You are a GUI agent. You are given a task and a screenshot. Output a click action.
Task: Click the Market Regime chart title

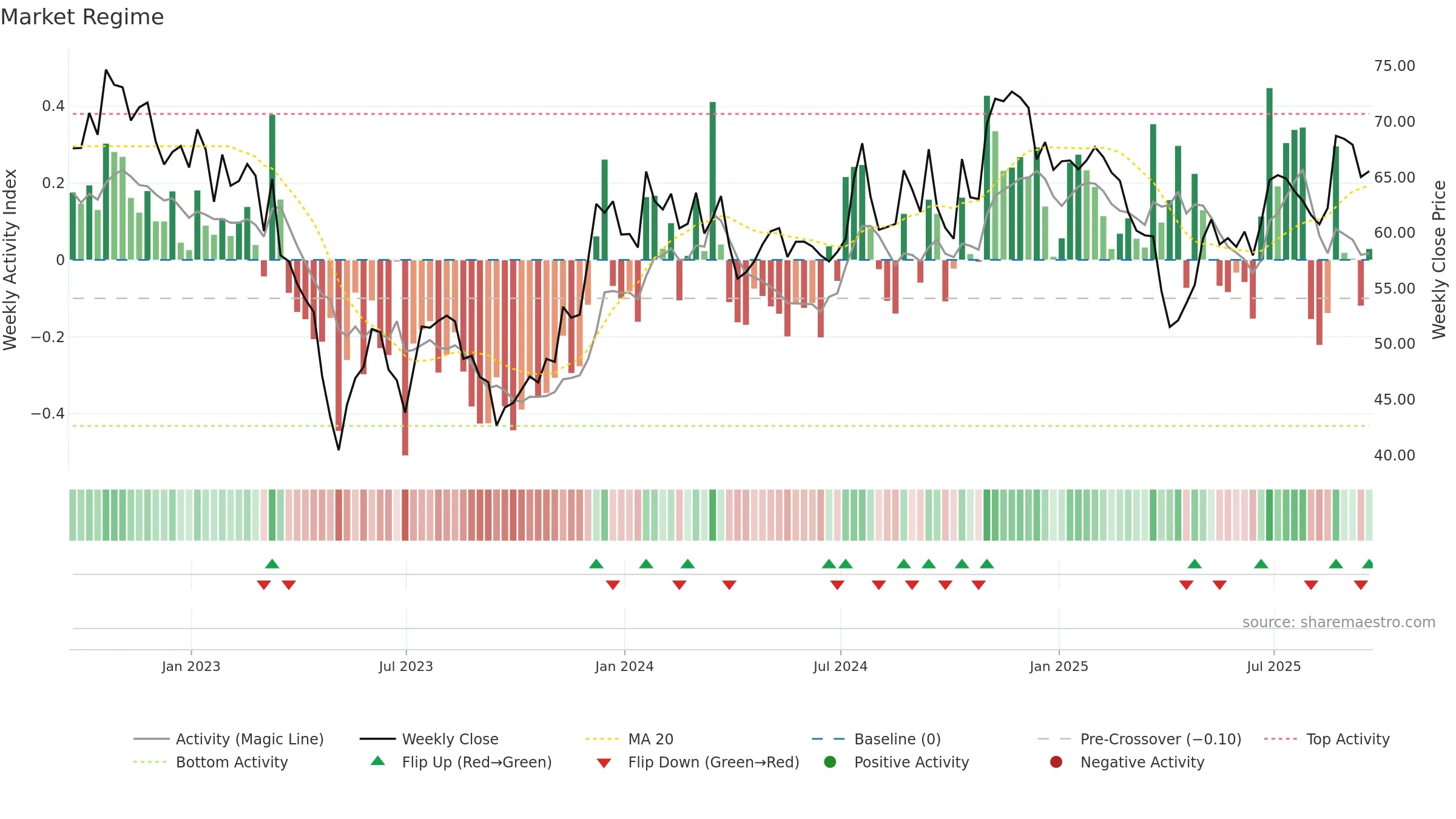[82, 17]
